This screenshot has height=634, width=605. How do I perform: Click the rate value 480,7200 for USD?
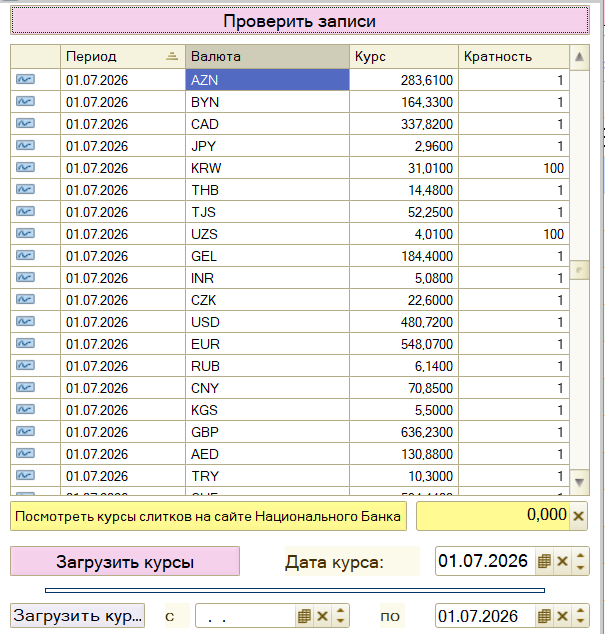coord(427,322)
